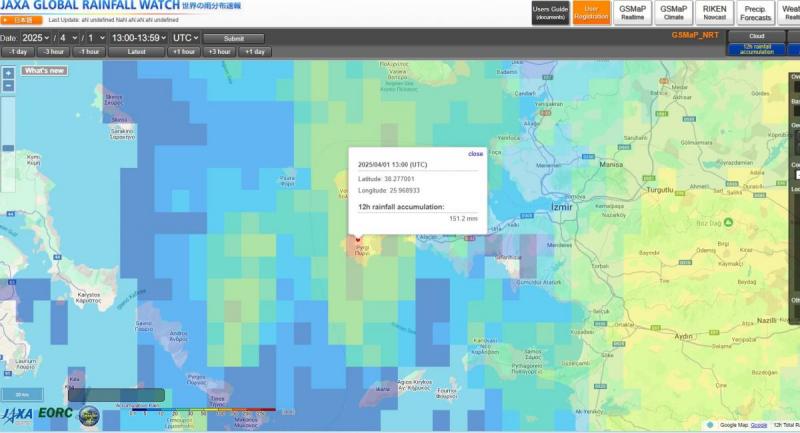Click the Manisa city label on map
The height and width of the screenshot is (433, 800).
[611, 164]
